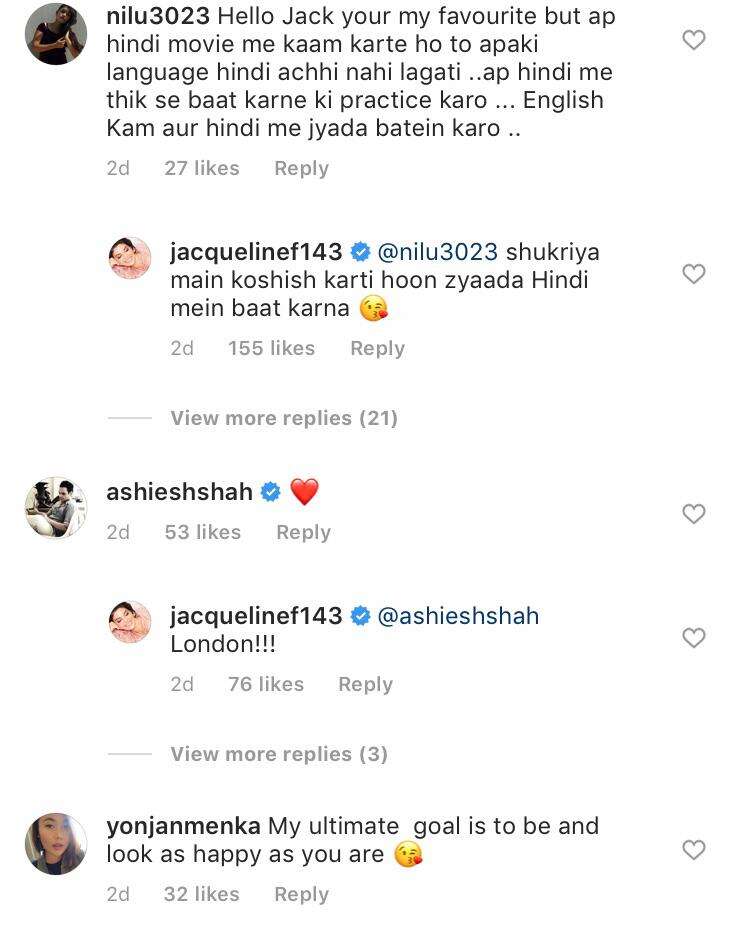The image size is (745, 934).
Task: Reply to ashieshshah's heart comment
Action: point(303,533)
